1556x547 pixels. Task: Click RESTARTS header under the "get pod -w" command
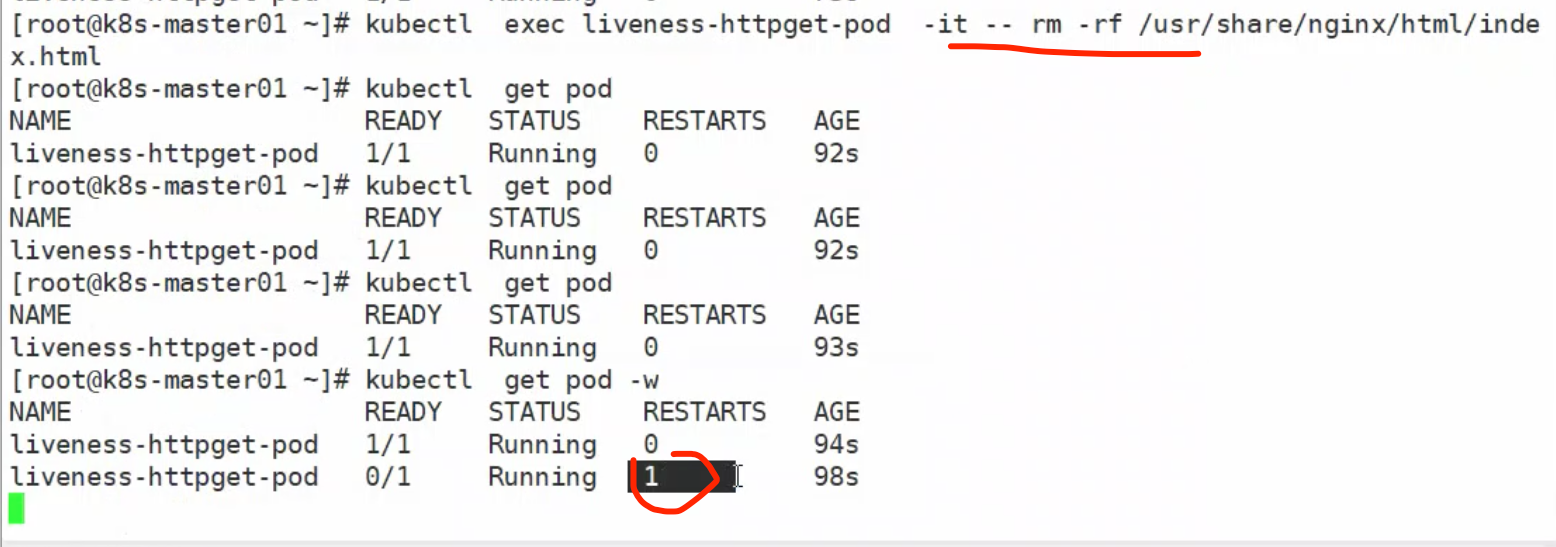(705, 412)
